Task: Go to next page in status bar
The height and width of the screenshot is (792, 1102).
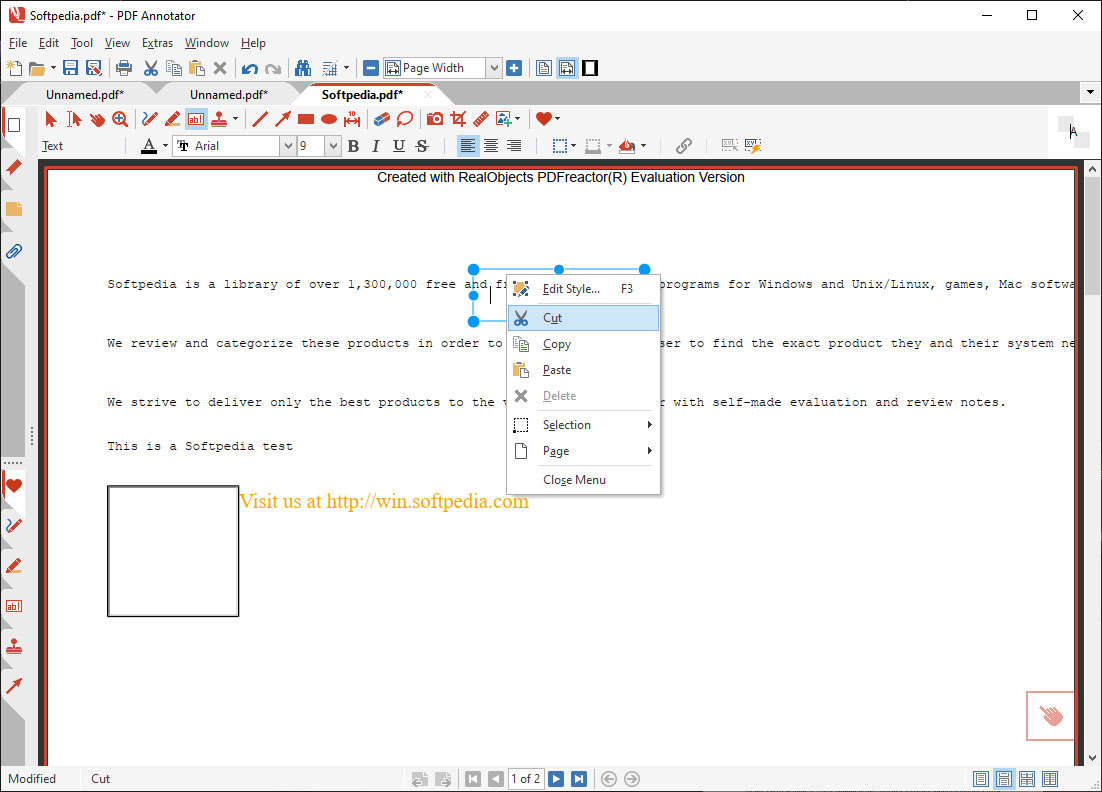Action: [x=556, y=779]
